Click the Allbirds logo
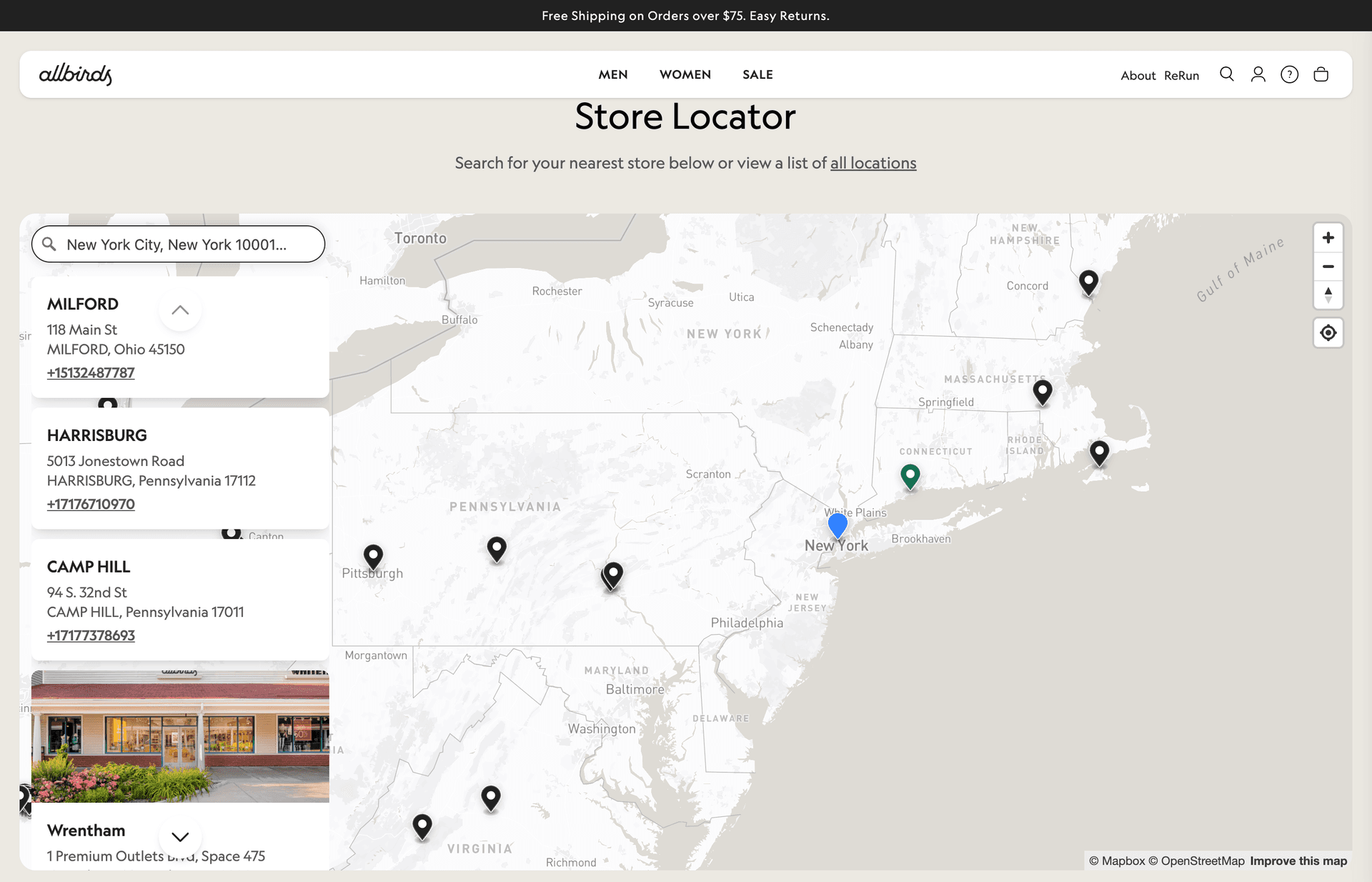The height and width of the screenshot is (882, 1372). click(x=74, y=74)
